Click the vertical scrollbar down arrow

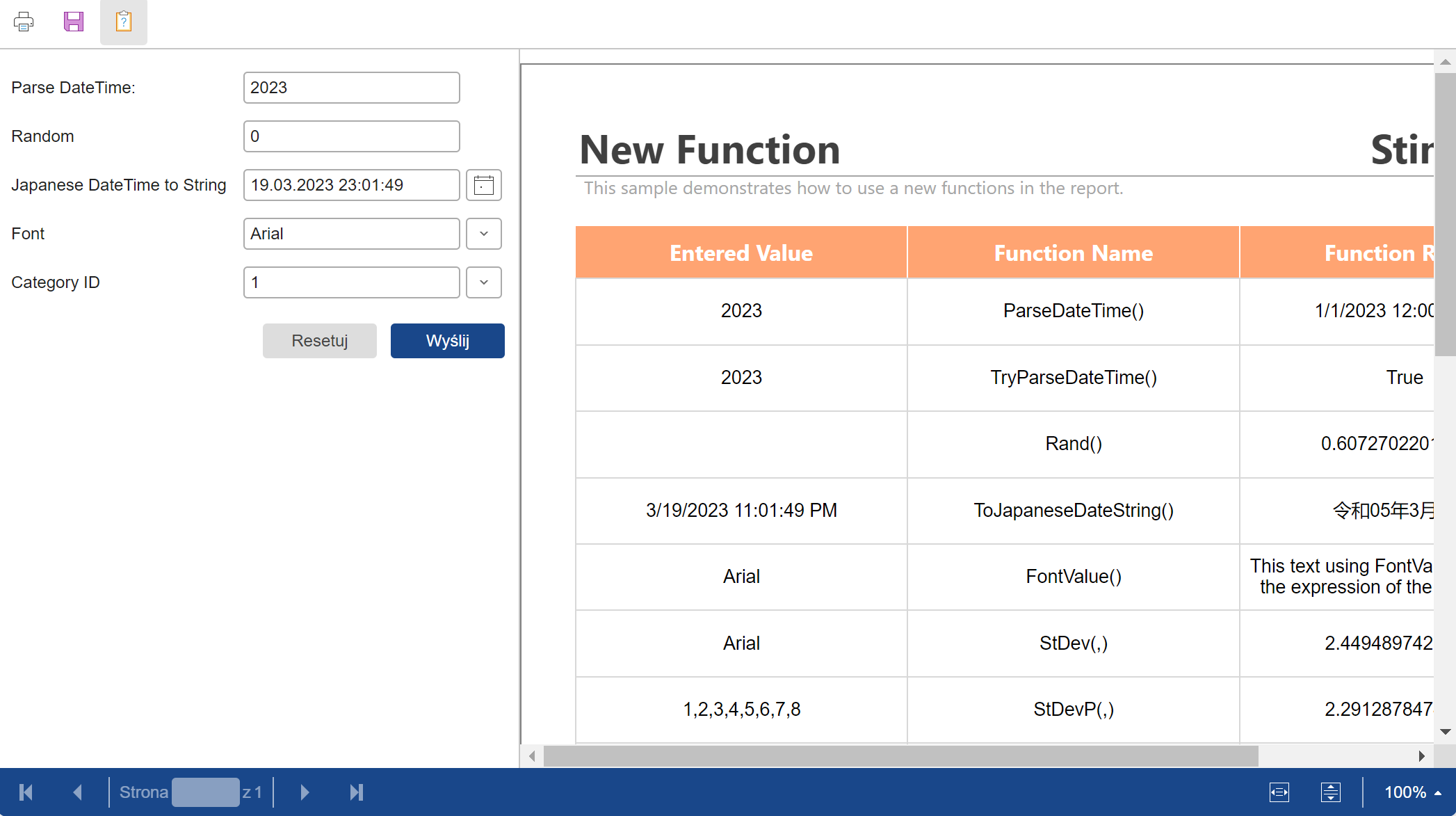tap(1445, 732)
